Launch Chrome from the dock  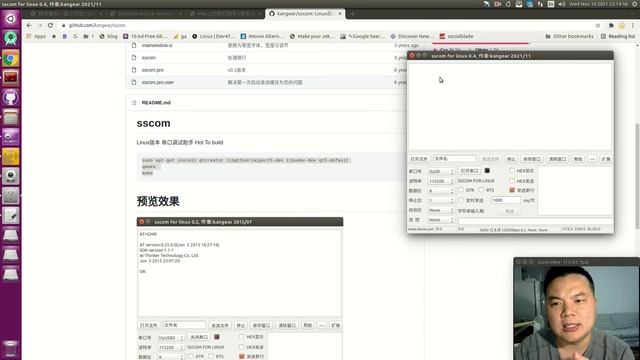click(11, 58)
